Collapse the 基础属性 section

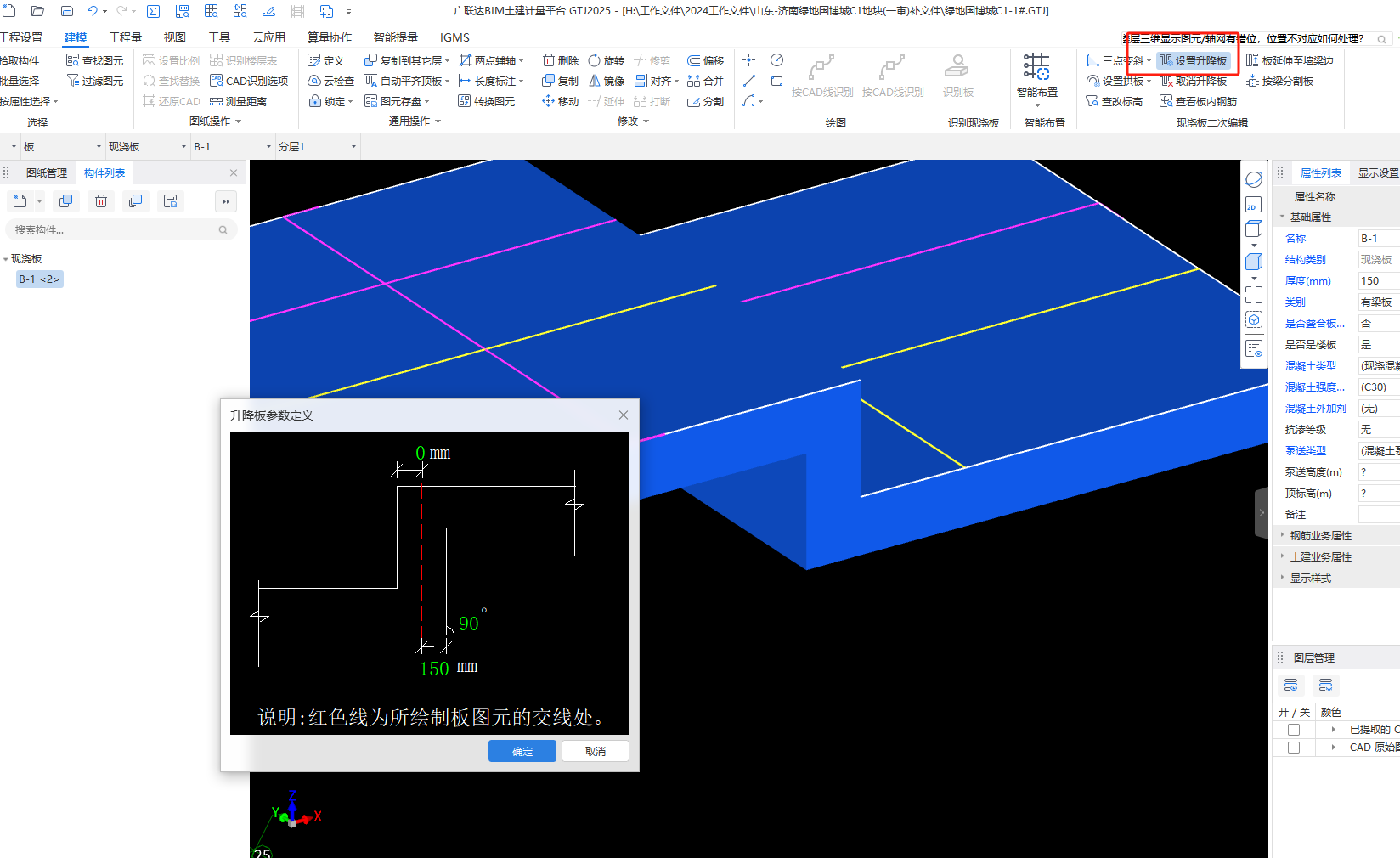tap(1283, 217)
